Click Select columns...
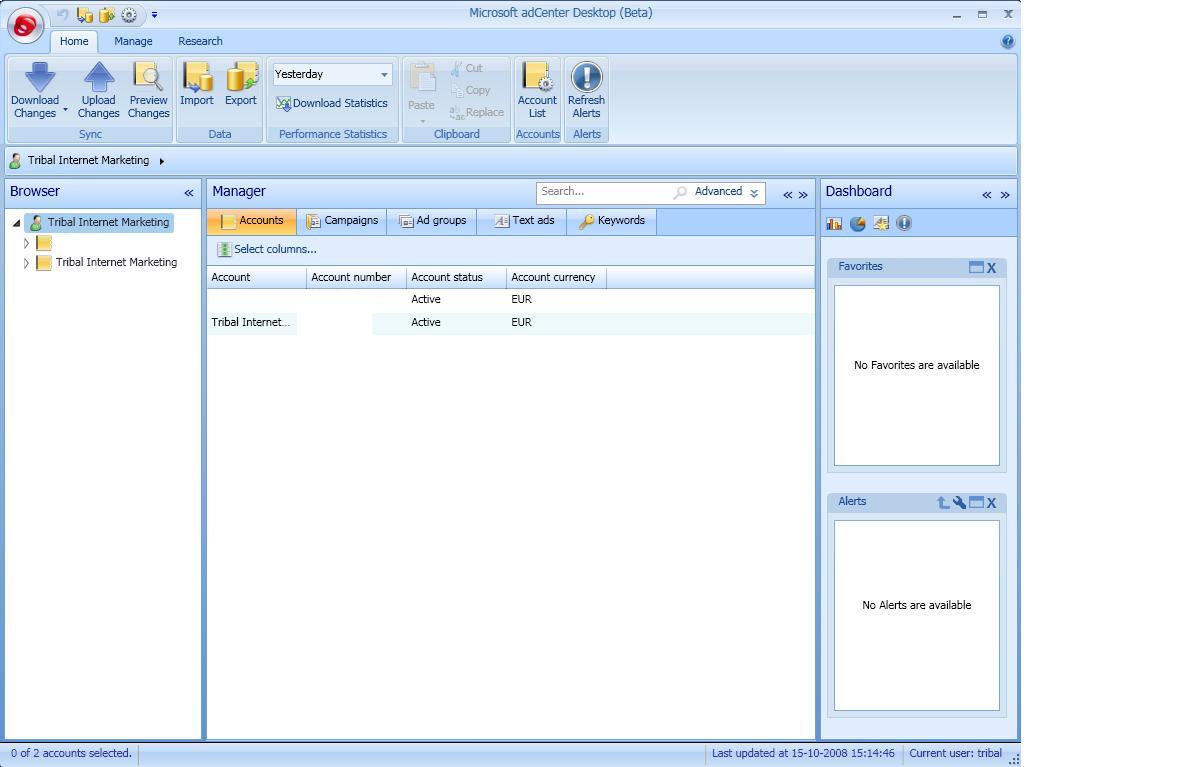The width and height of the screenshot is (1182, 767). (267, 250)
